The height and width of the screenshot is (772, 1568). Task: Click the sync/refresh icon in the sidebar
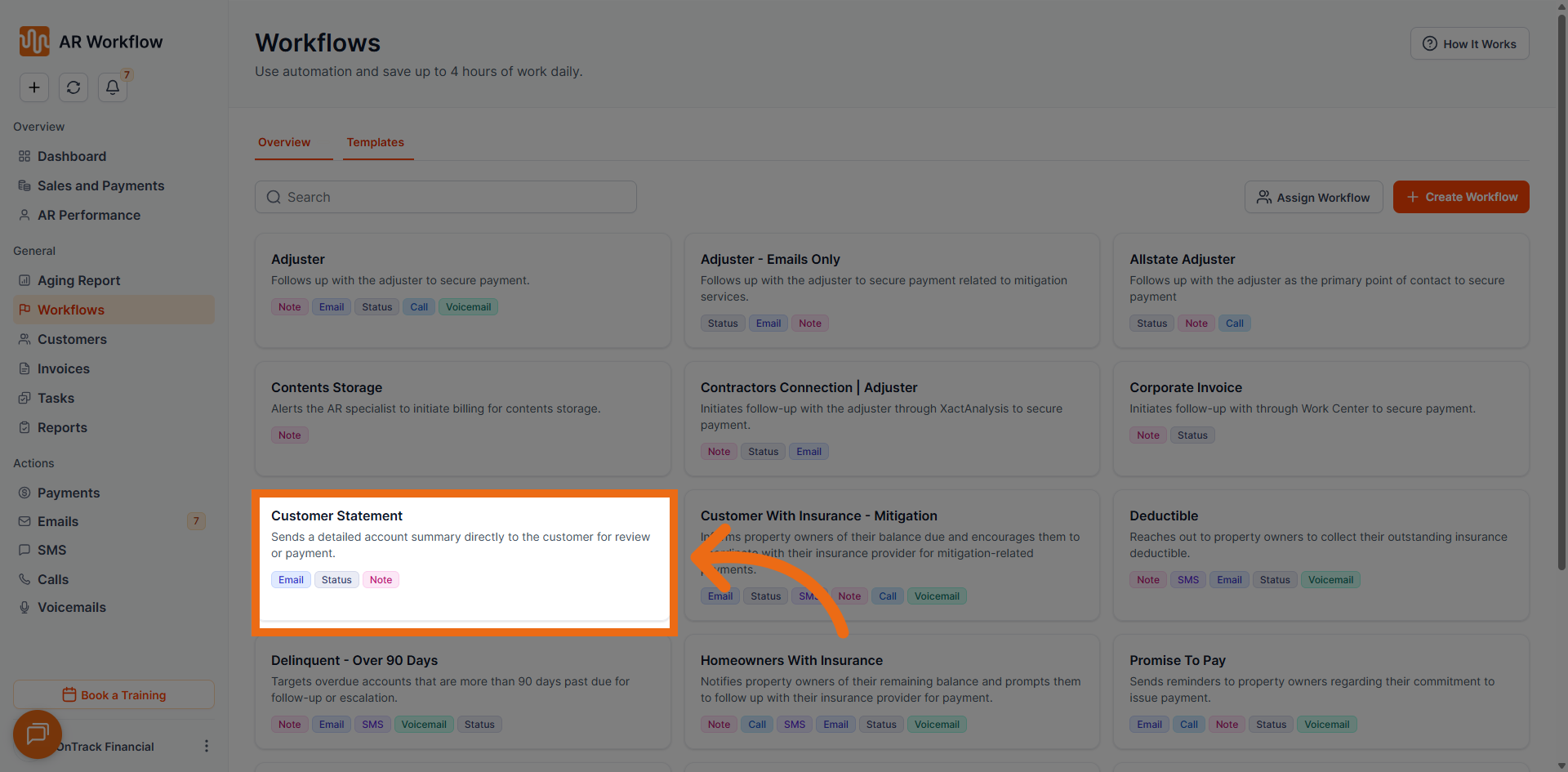[x=73, y=87]
